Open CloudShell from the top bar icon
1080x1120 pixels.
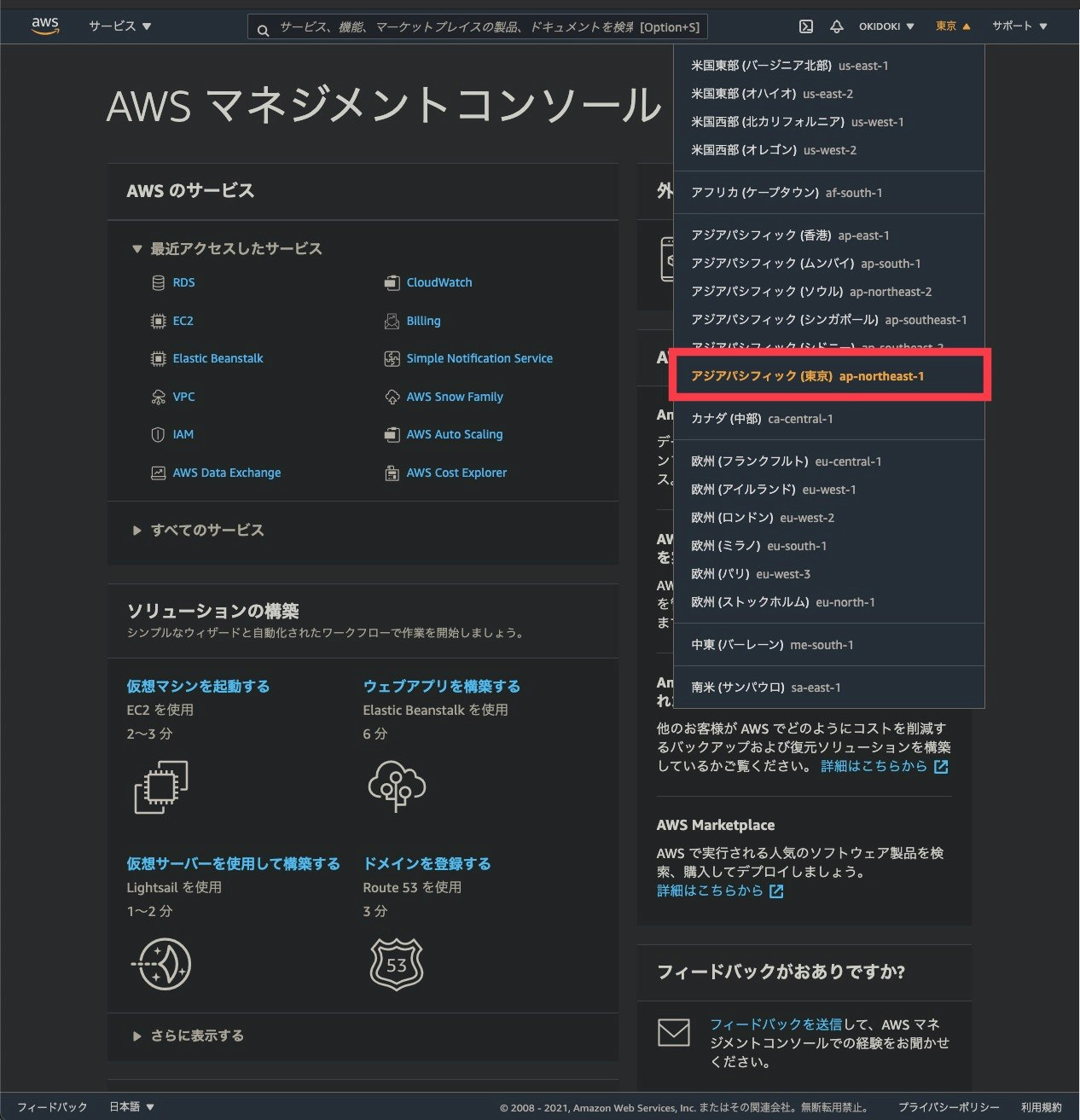(x=805, y=26)
